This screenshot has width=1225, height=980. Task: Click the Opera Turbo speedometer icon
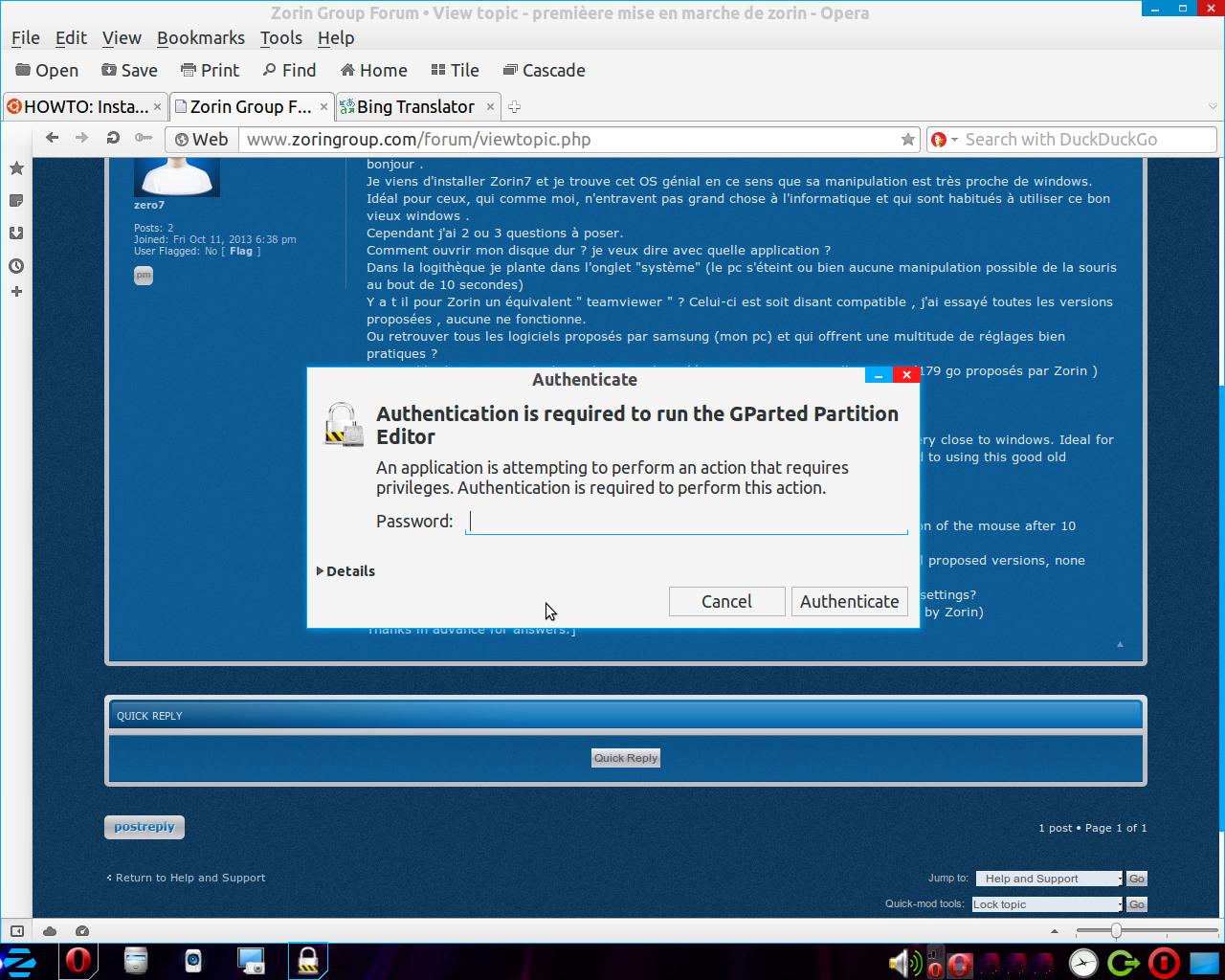tap(82, 930)
